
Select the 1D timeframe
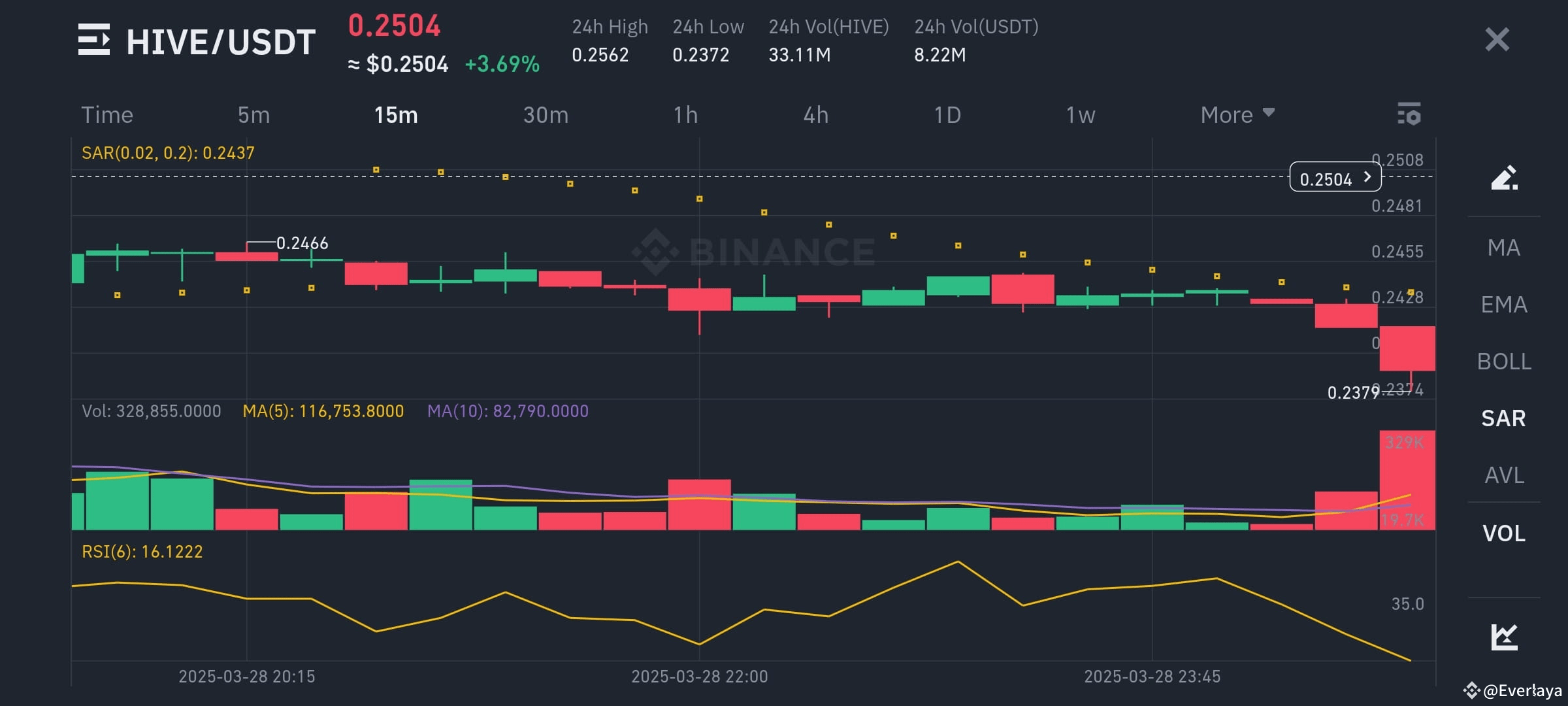pyautogui.click(x=947, y=114)
